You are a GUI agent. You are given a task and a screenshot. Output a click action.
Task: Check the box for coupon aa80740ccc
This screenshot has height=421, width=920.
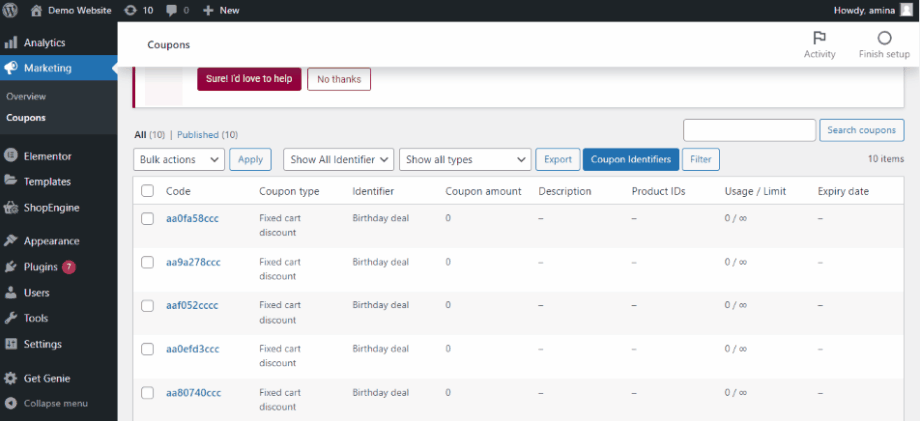148,393
